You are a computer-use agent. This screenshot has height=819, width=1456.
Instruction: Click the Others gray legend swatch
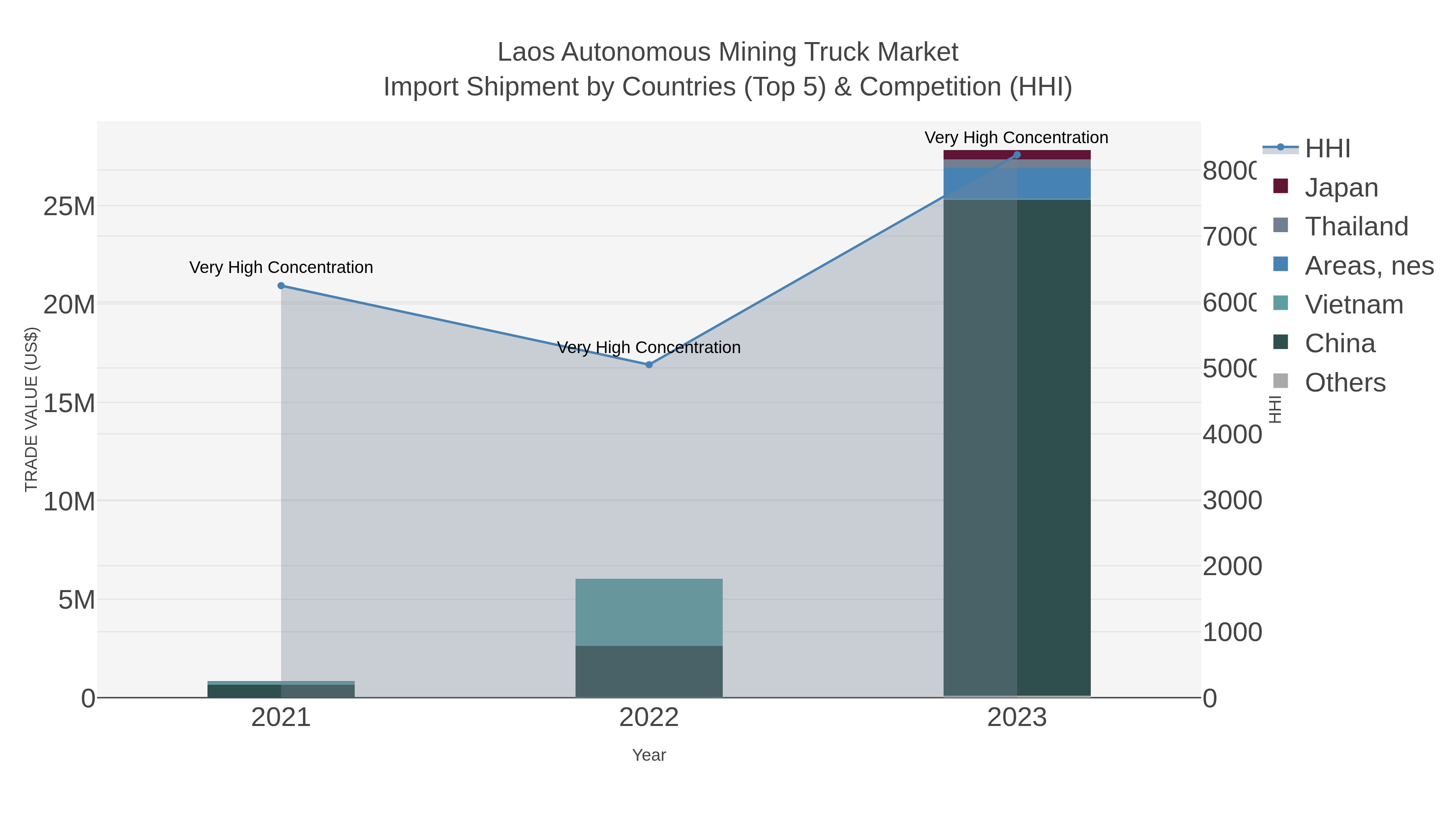(x=1280, y=381)
